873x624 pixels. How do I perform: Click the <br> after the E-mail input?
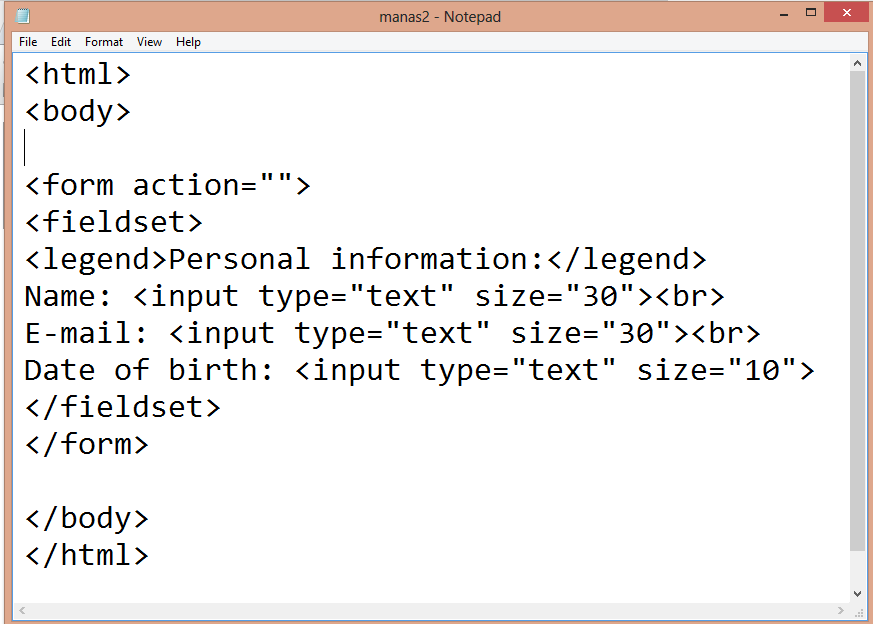click(726, 333)
